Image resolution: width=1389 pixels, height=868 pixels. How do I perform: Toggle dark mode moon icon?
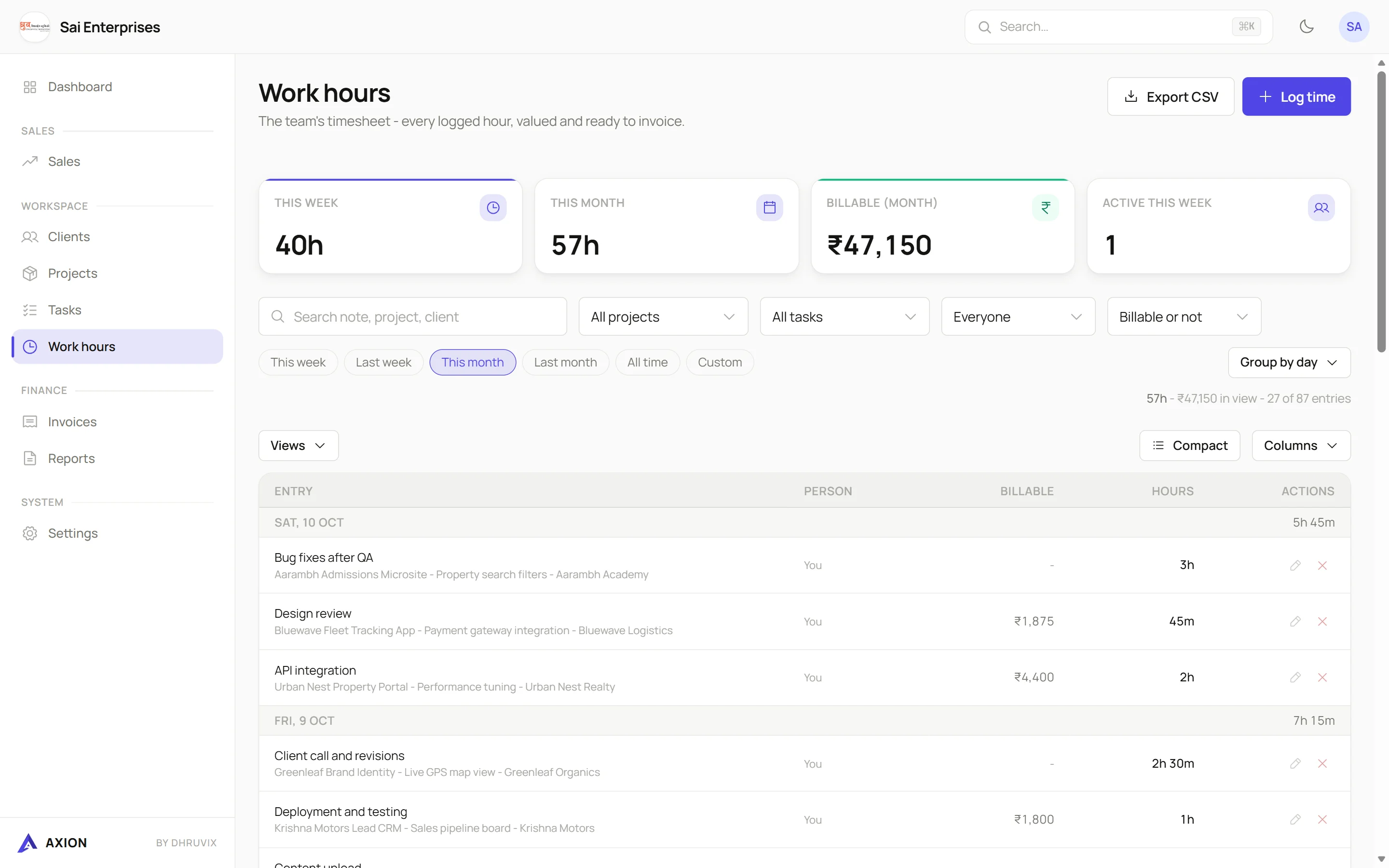click(1307, 27)
